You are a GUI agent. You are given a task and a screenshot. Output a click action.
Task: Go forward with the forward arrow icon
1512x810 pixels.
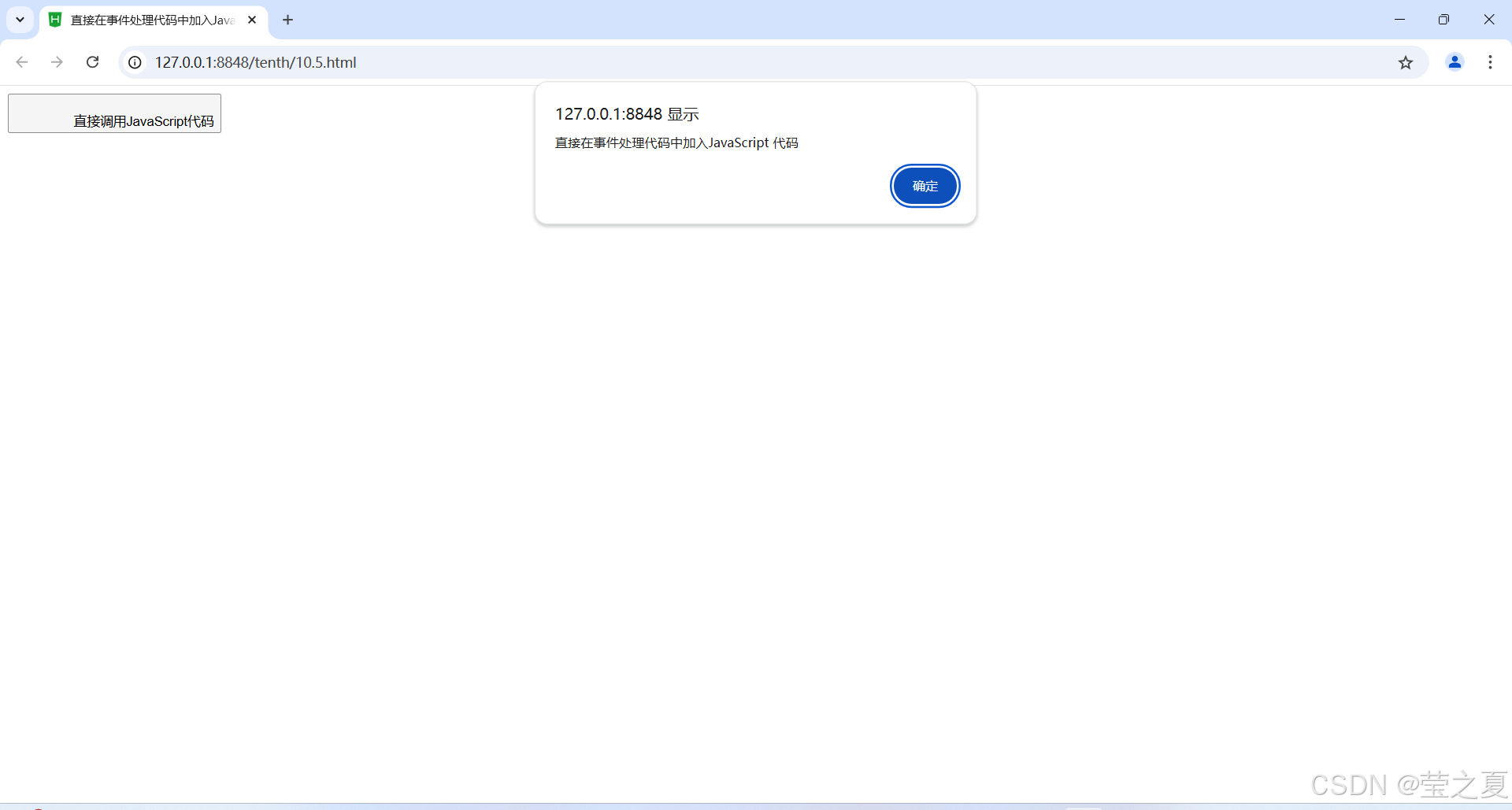[x=57, y=62]
